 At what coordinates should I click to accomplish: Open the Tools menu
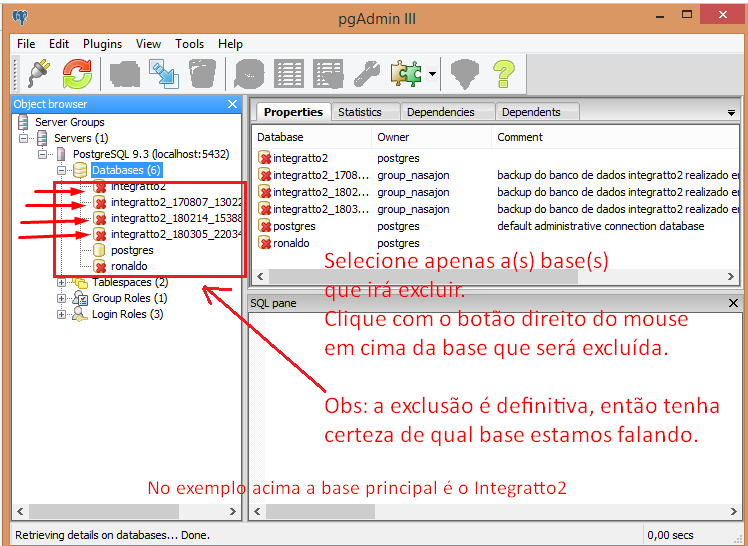tap(189, 44)
